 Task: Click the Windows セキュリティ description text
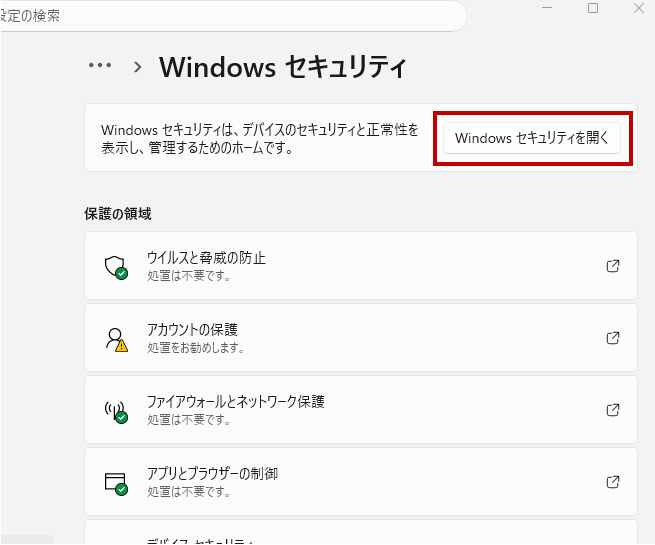tap(259, 138)
